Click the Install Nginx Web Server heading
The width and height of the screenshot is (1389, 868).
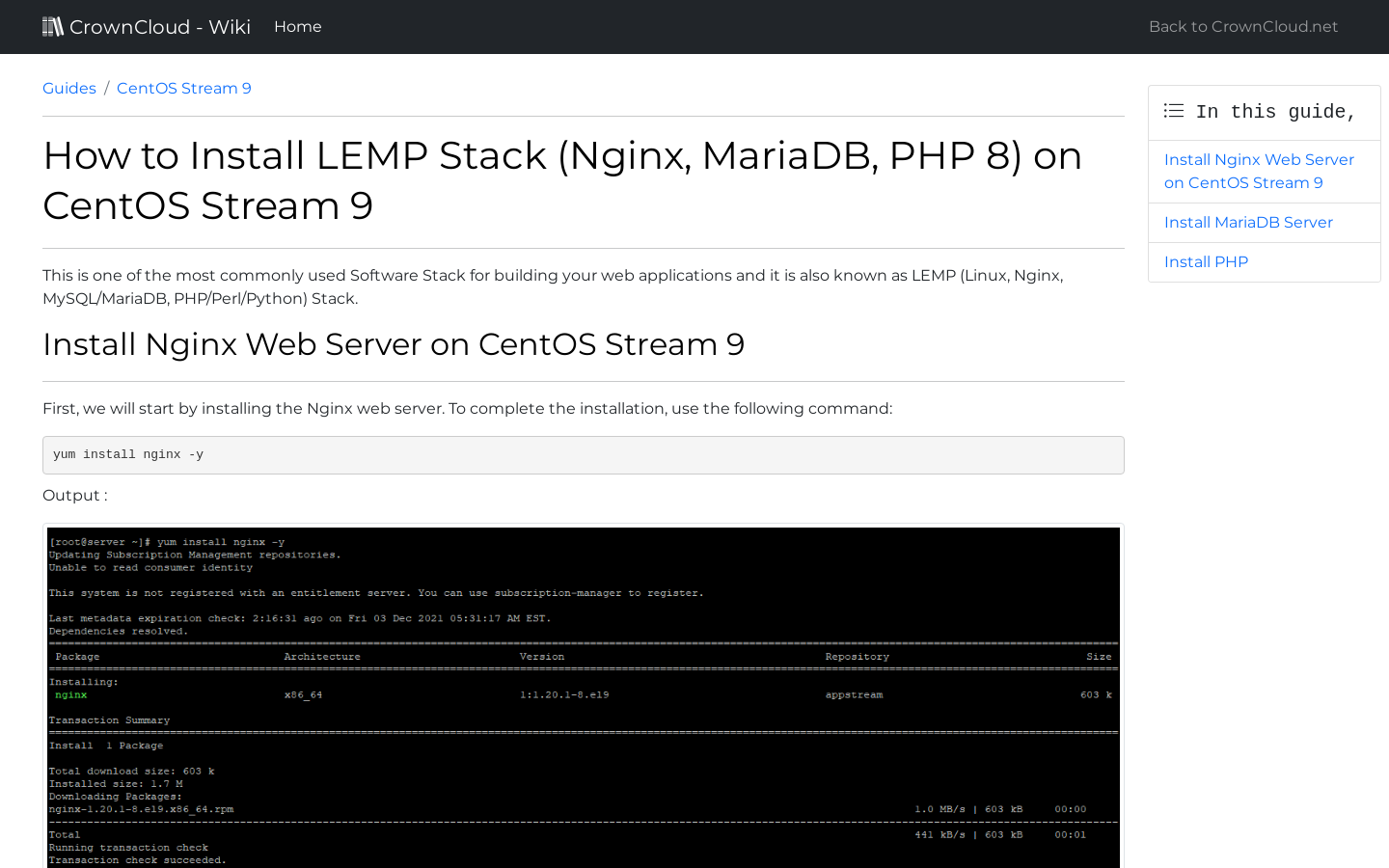[x=394, y=344]
